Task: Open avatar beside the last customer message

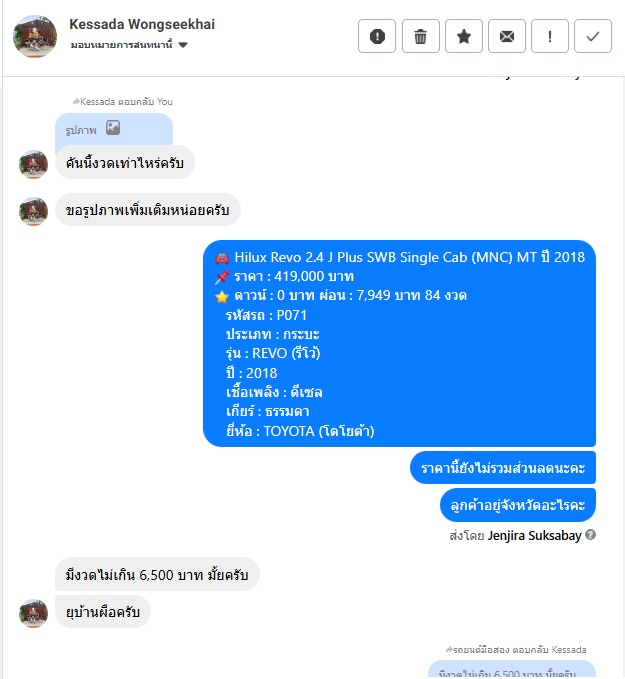Action: pyautogui.click(x=33, y=613)
